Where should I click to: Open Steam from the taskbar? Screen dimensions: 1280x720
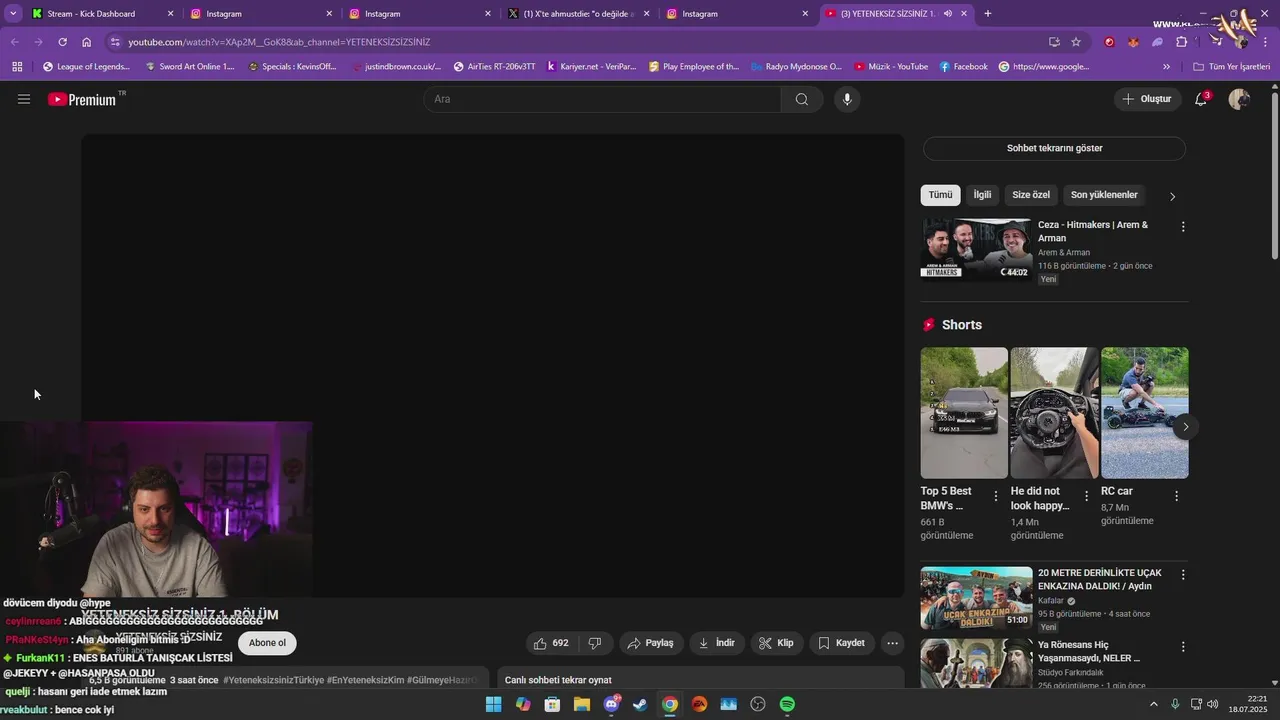point(640,704)
